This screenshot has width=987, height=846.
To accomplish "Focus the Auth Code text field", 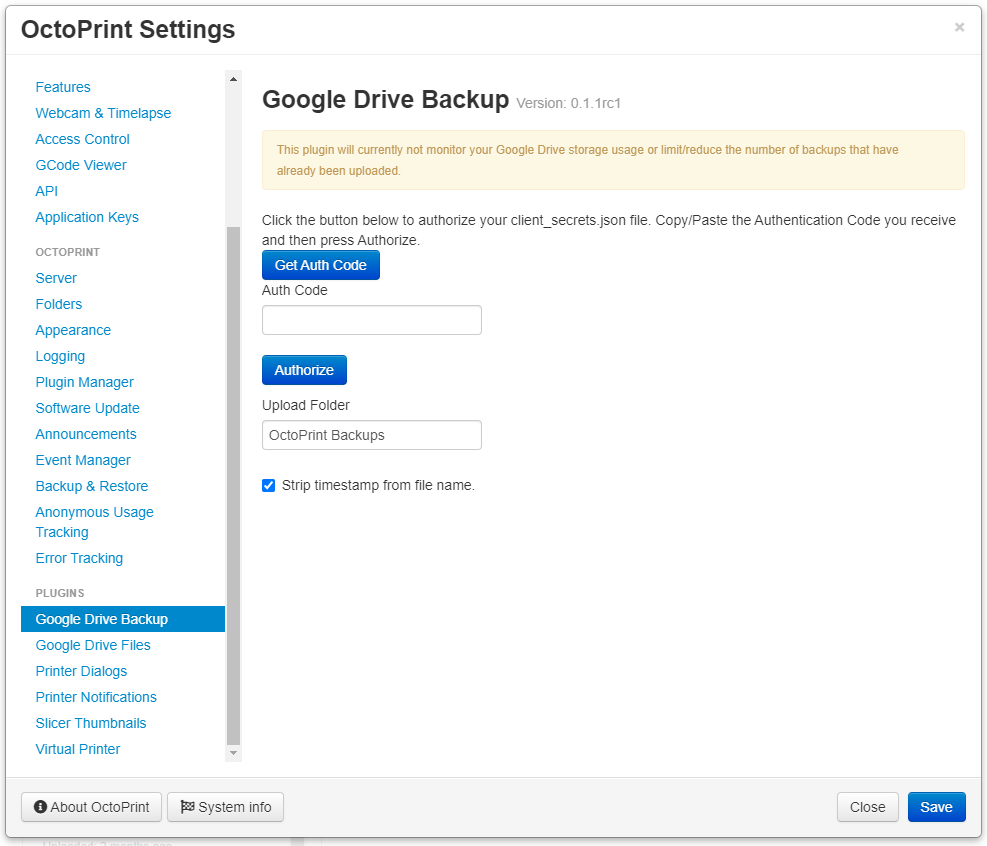I will [x=371, y=320].
